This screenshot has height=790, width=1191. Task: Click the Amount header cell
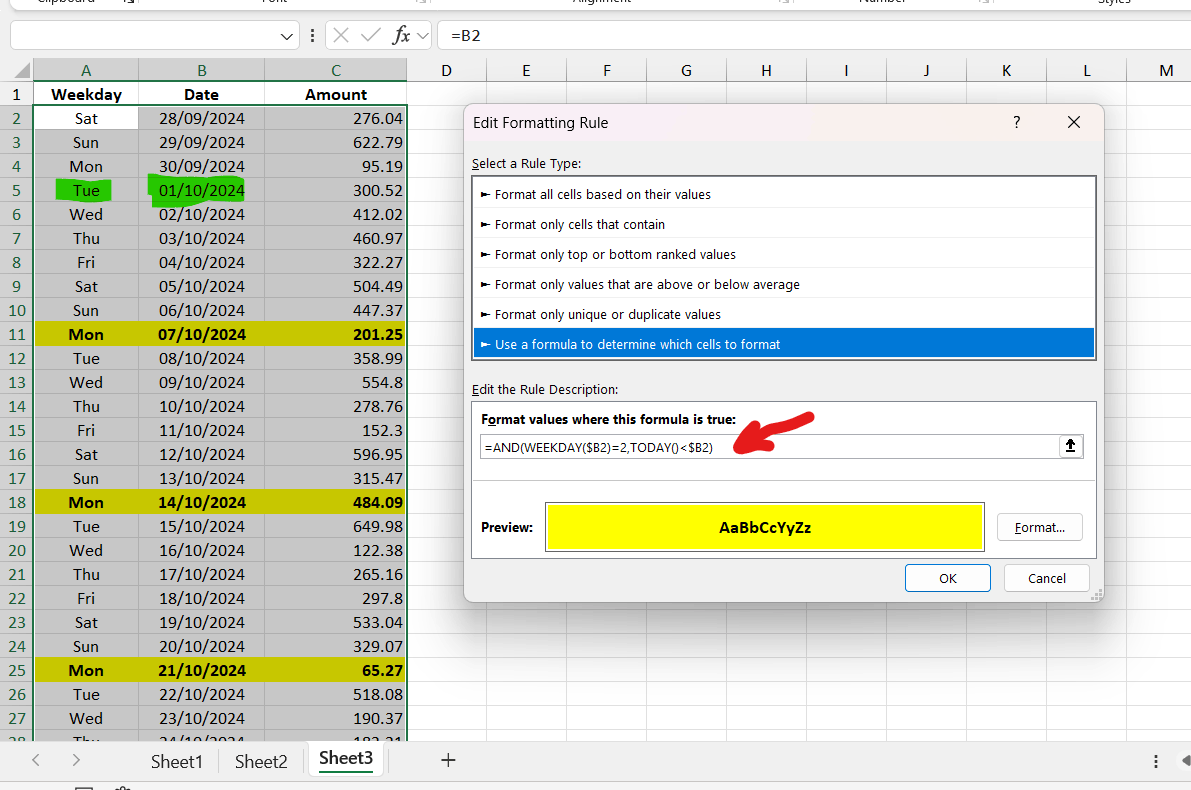click(336, 94)
